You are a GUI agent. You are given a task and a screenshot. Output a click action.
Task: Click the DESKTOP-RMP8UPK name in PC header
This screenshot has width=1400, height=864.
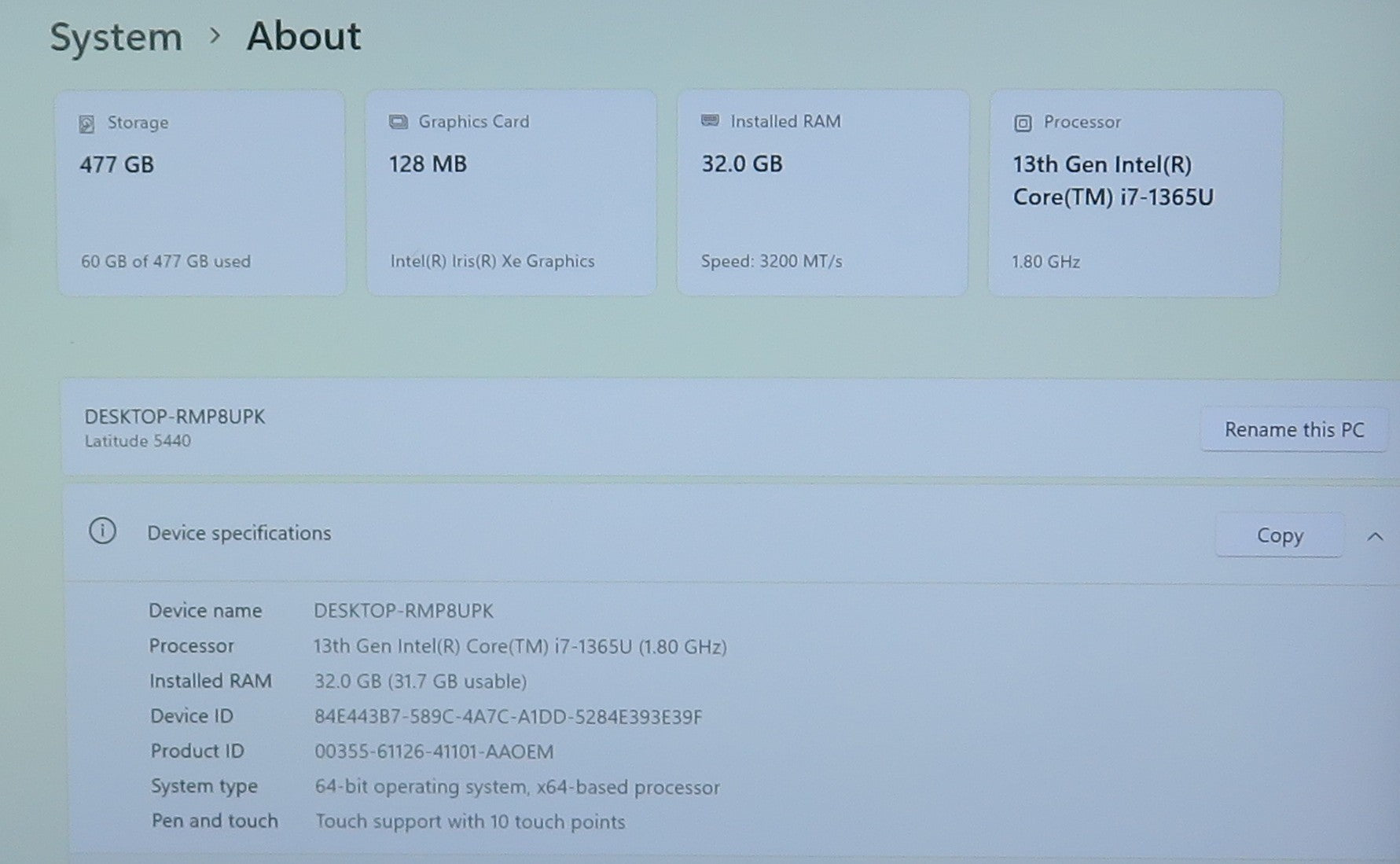[x=175, y=417]
